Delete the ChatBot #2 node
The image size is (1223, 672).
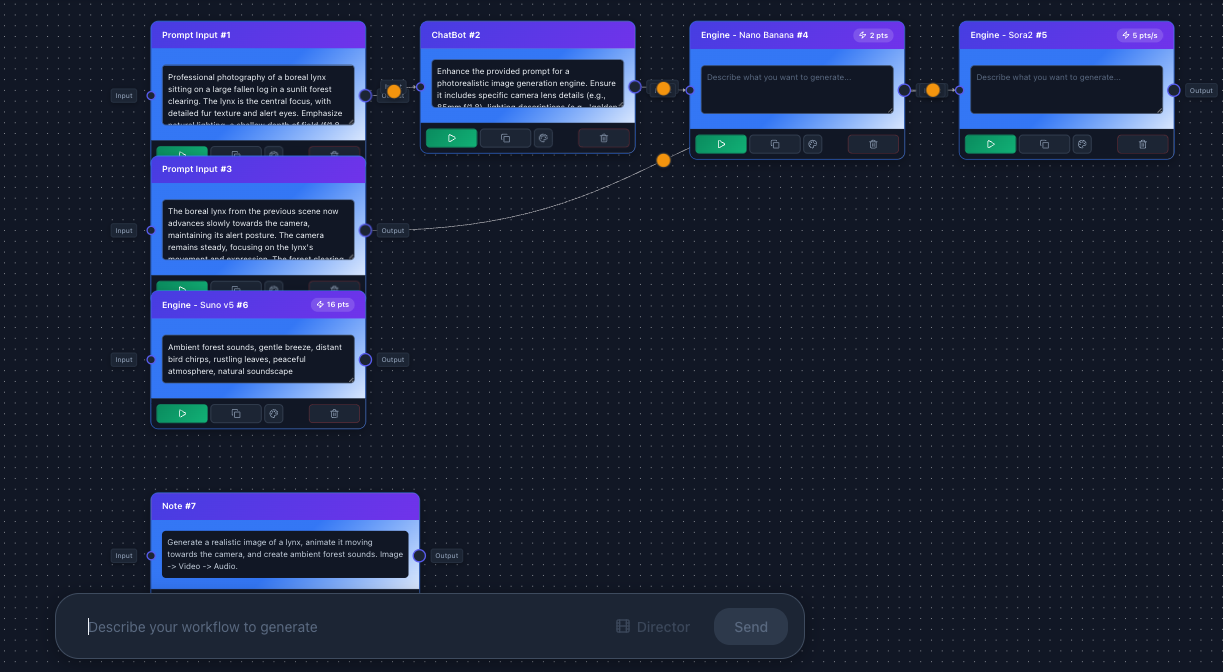click(604, 138)
